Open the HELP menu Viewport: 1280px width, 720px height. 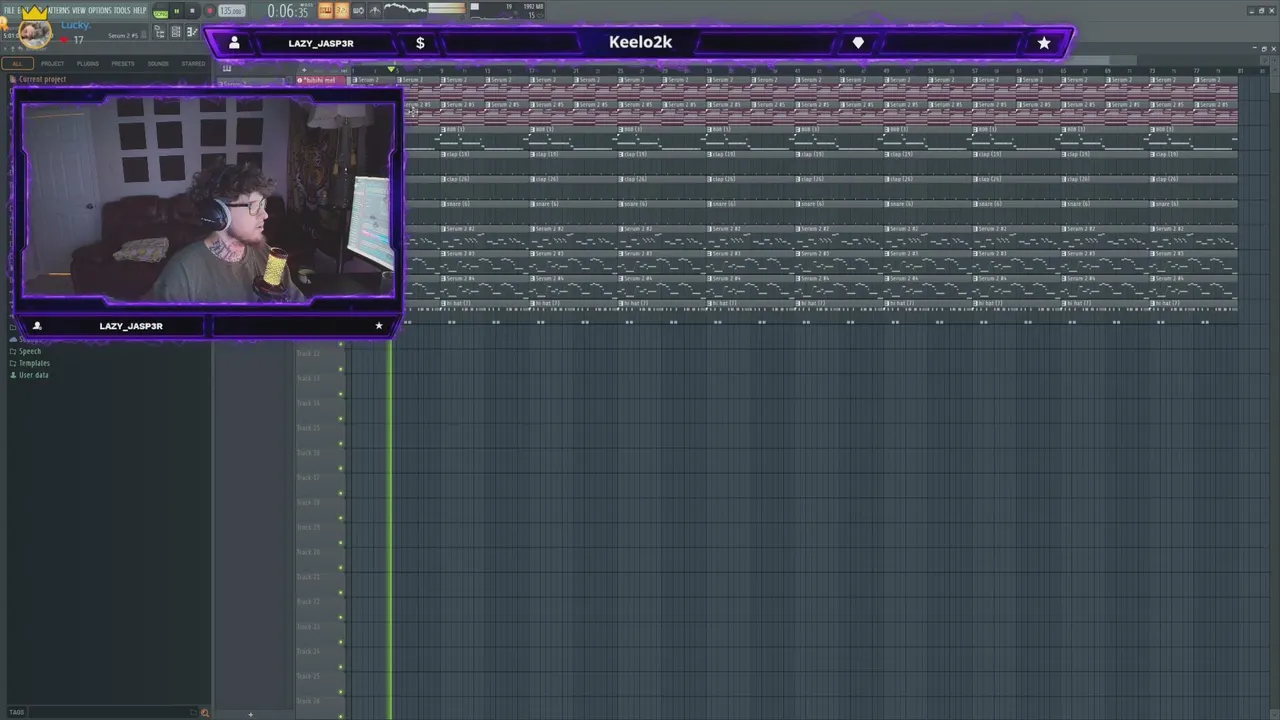(x=140, y=11)
